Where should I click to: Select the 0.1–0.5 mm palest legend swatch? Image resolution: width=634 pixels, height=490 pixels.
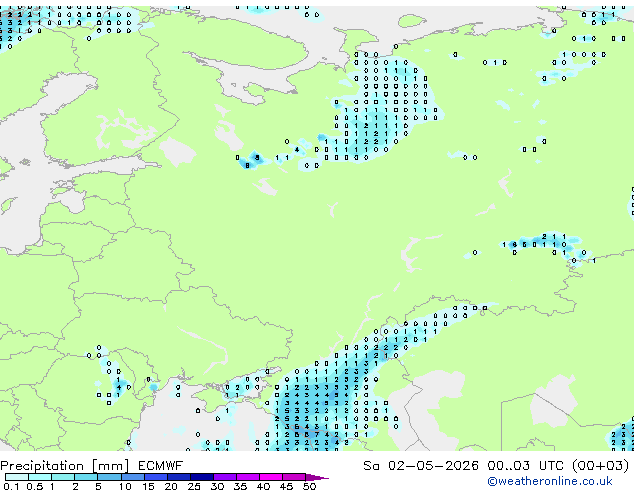pyautogui.click(x=17, y=477)
